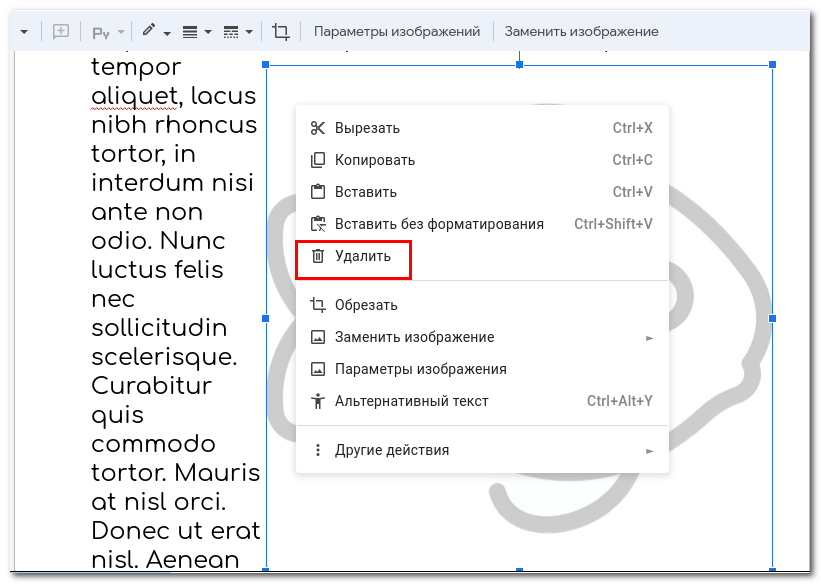Open the border color dropdown arrow
The image size is (821, 584).
pos(167,33)
